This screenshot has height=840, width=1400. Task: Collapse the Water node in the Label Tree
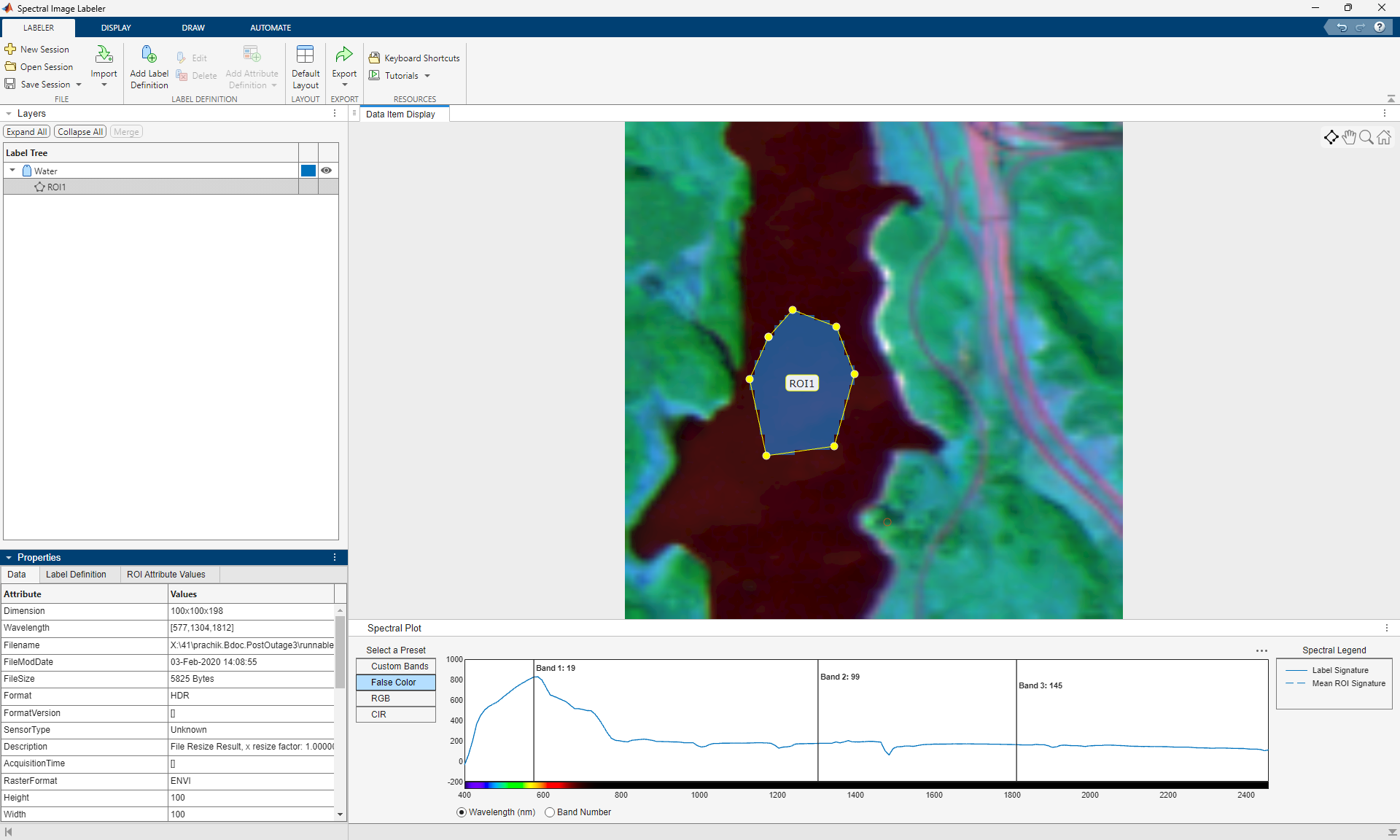coord(12,170)
